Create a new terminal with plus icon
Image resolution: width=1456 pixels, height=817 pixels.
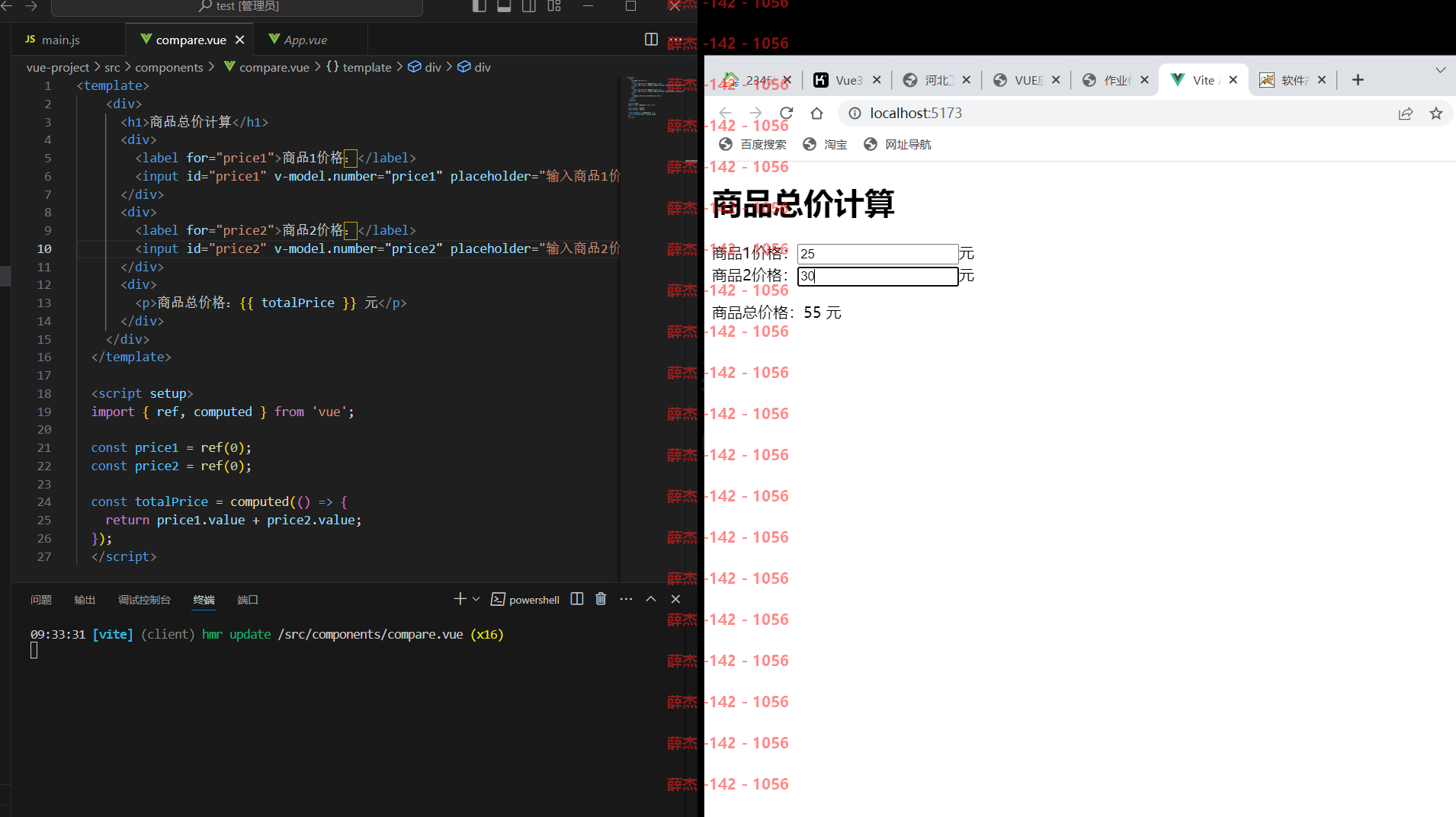click(x=460, y=599)
